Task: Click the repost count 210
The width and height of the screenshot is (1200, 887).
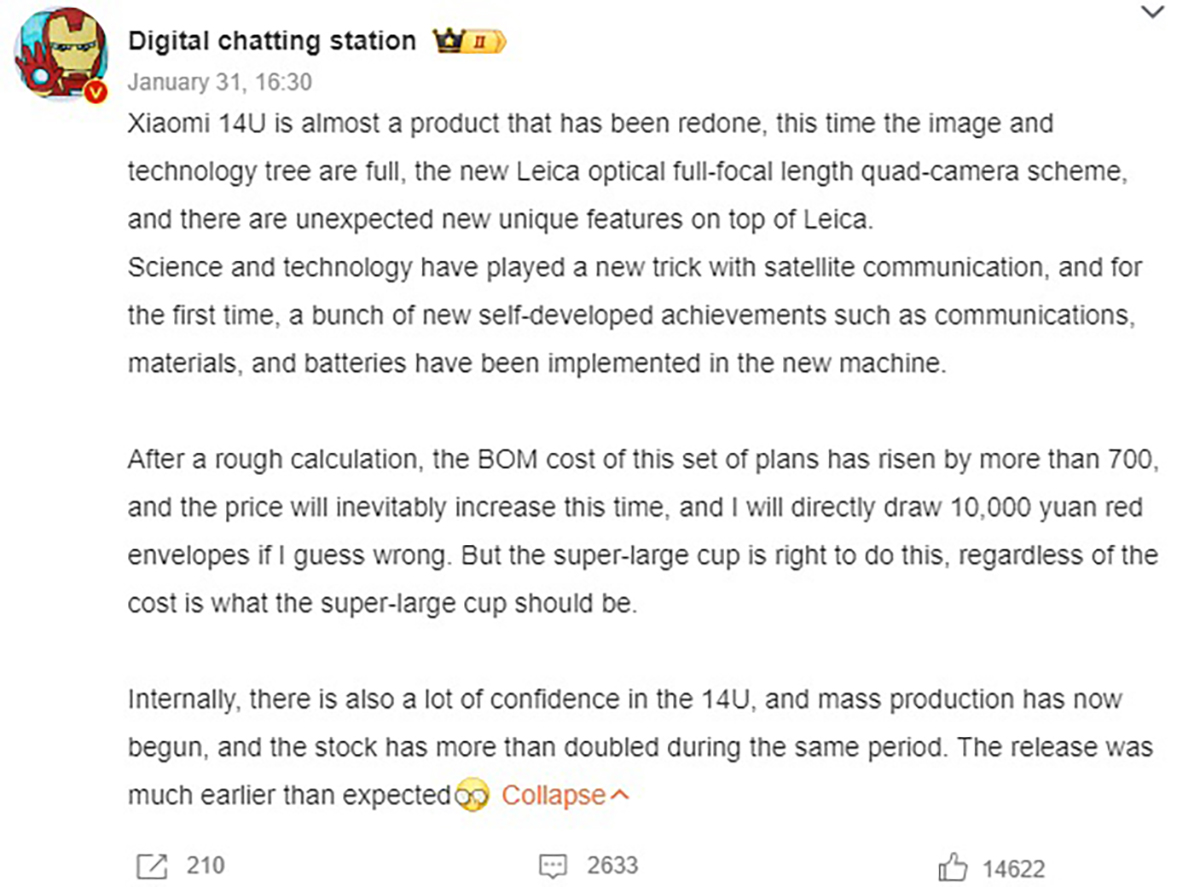Action: click(206, 866)
